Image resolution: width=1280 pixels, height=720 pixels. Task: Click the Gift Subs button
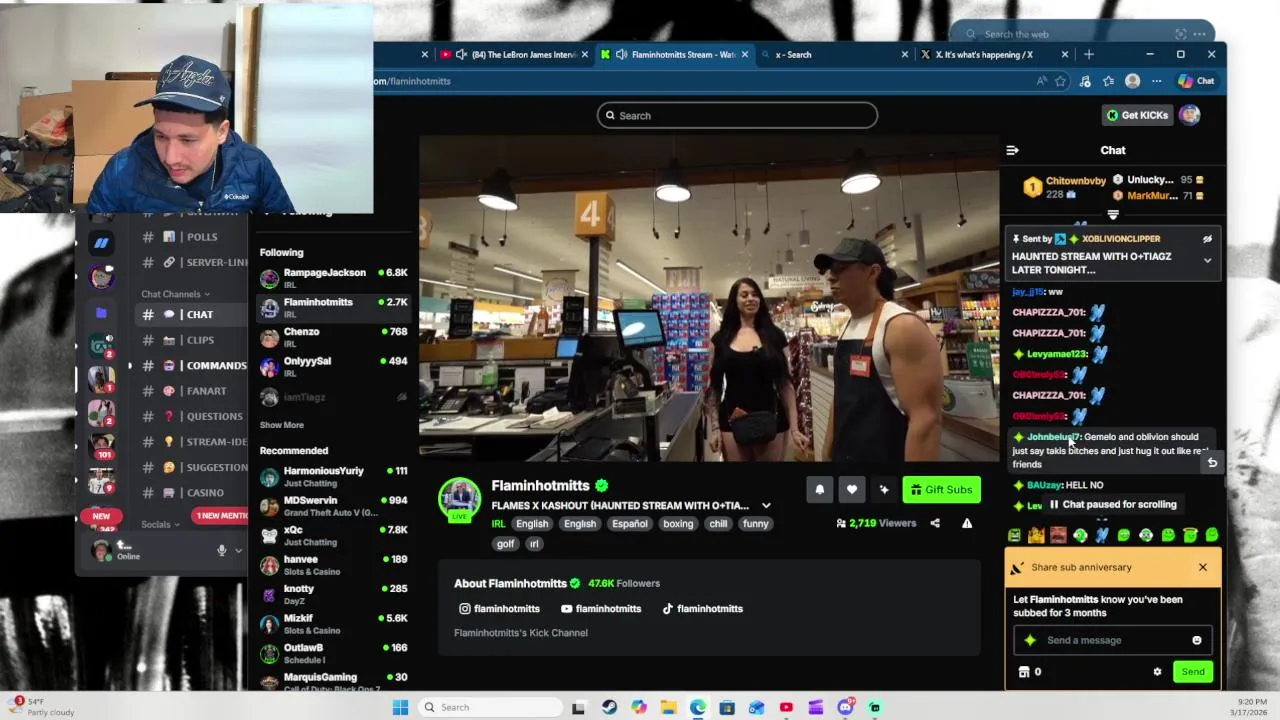coord(942,489)
